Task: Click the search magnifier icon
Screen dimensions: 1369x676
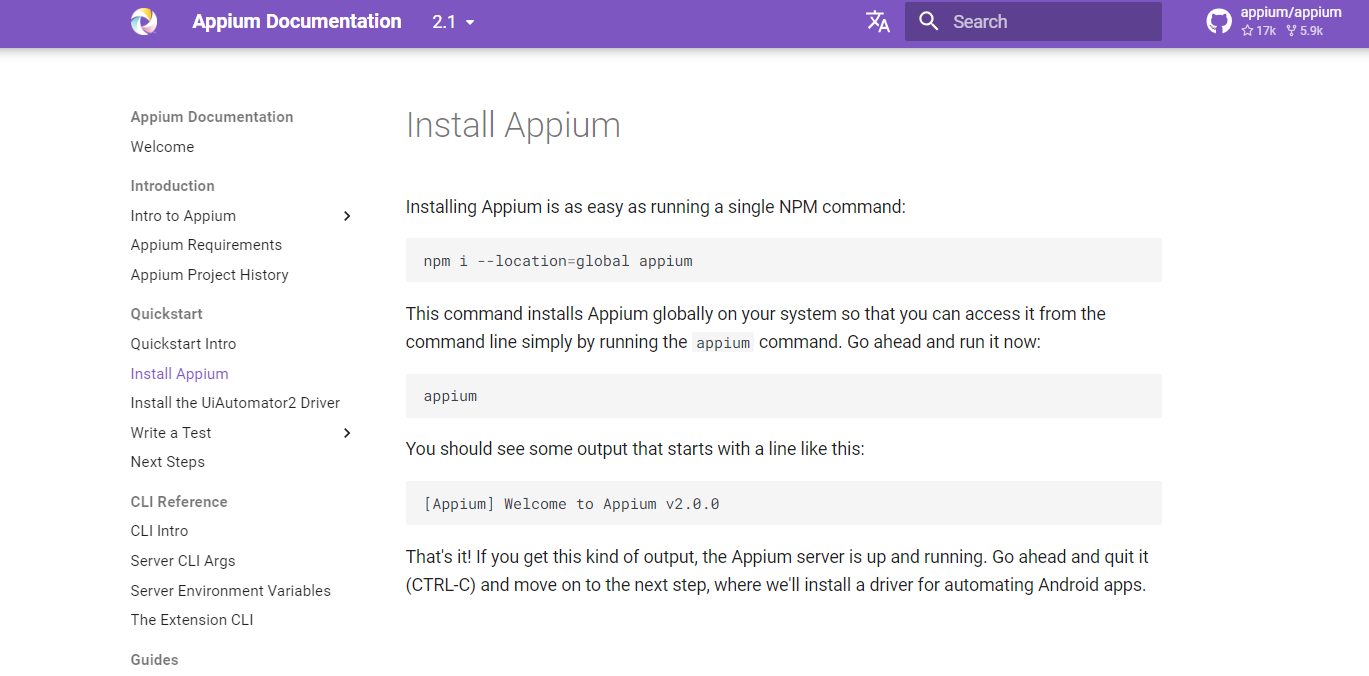Action: point(928,22)
